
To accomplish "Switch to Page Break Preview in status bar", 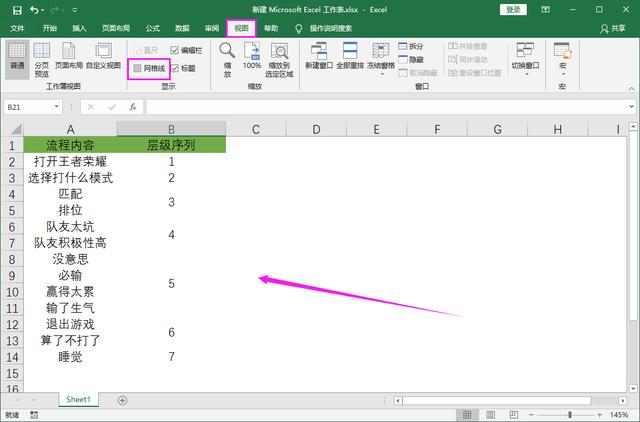I will [514, 415].
